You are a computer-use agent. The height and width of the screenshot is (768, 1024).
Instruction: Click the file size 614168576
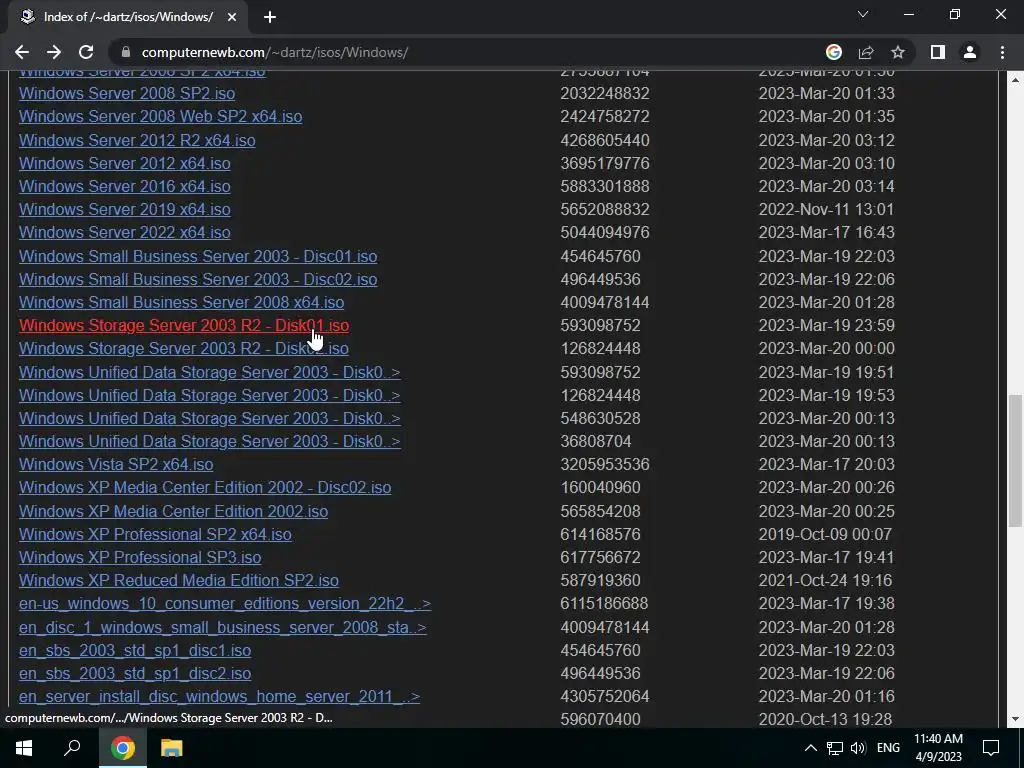[x=600, y=534]
